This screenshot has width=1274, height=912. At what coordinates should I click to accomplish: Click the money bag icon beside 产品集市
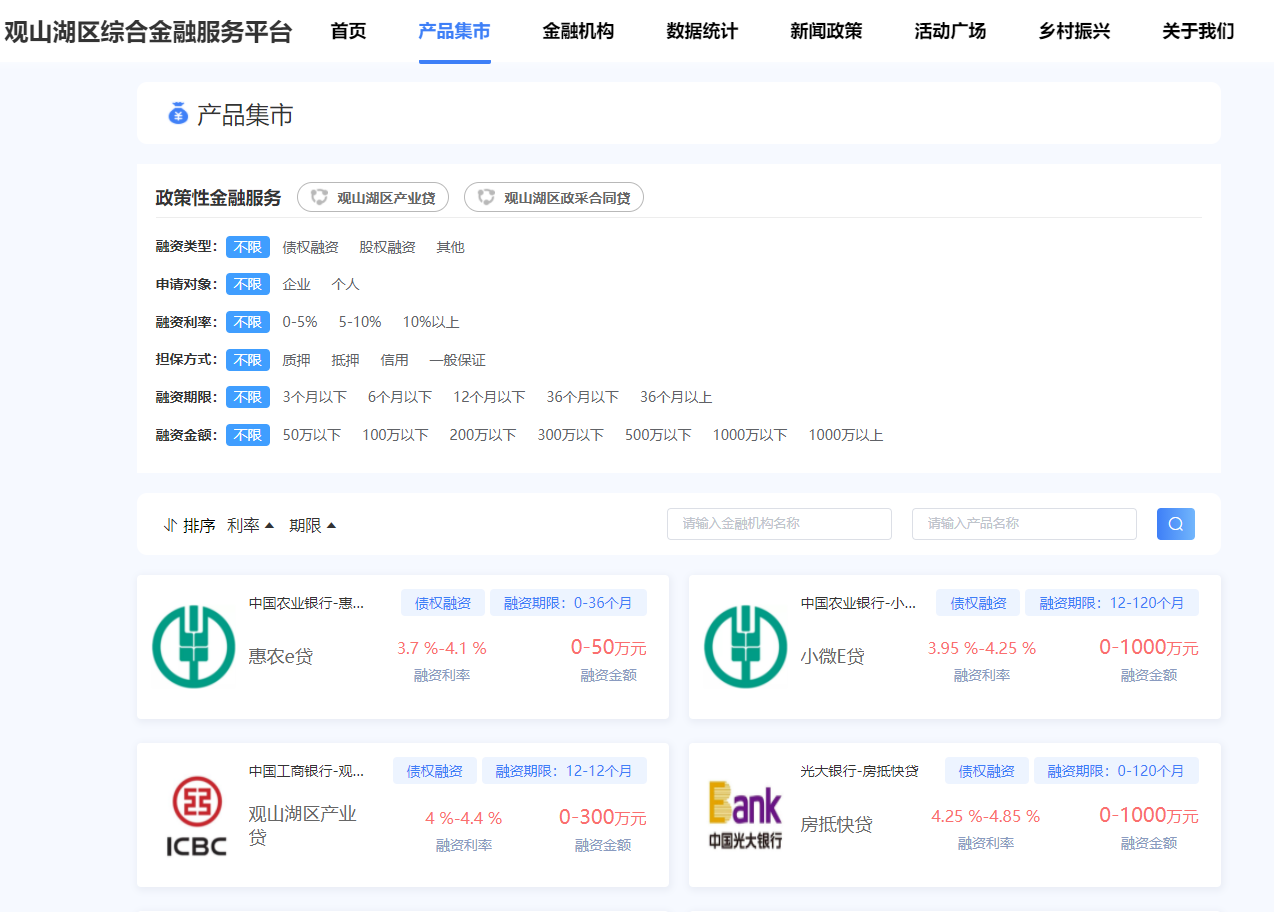click(x=178, y=115)
